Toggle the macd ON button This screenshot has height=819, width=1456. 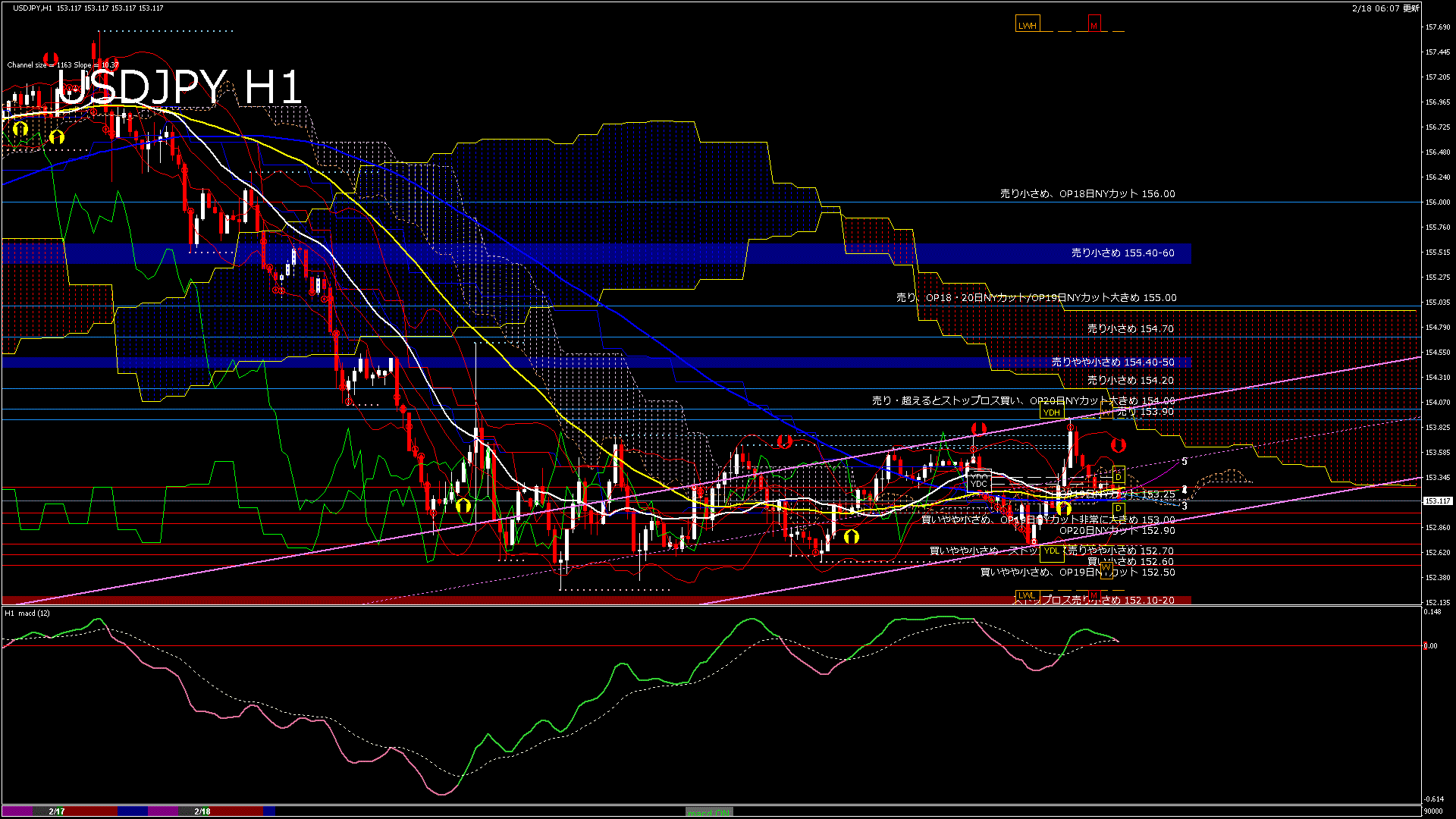coord(709,811)
